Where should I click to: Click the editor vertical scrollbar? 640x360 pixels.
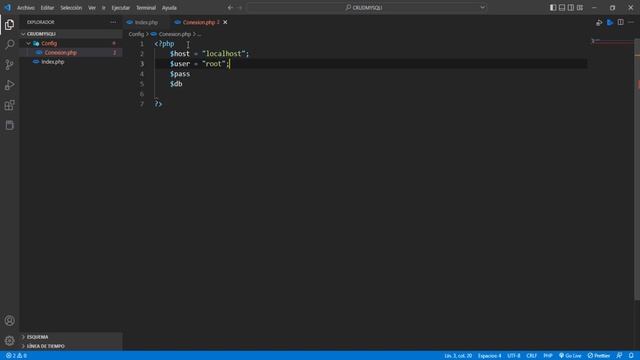coord(637,169)
